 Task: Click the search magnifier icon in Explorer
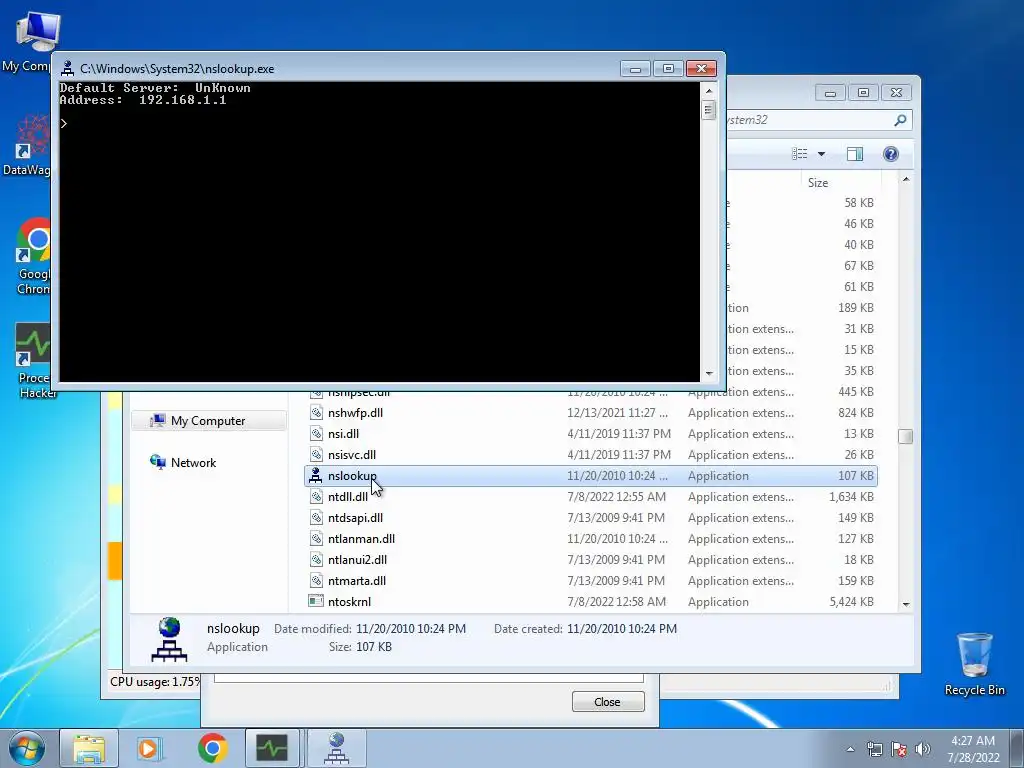(x=900, y=120)
